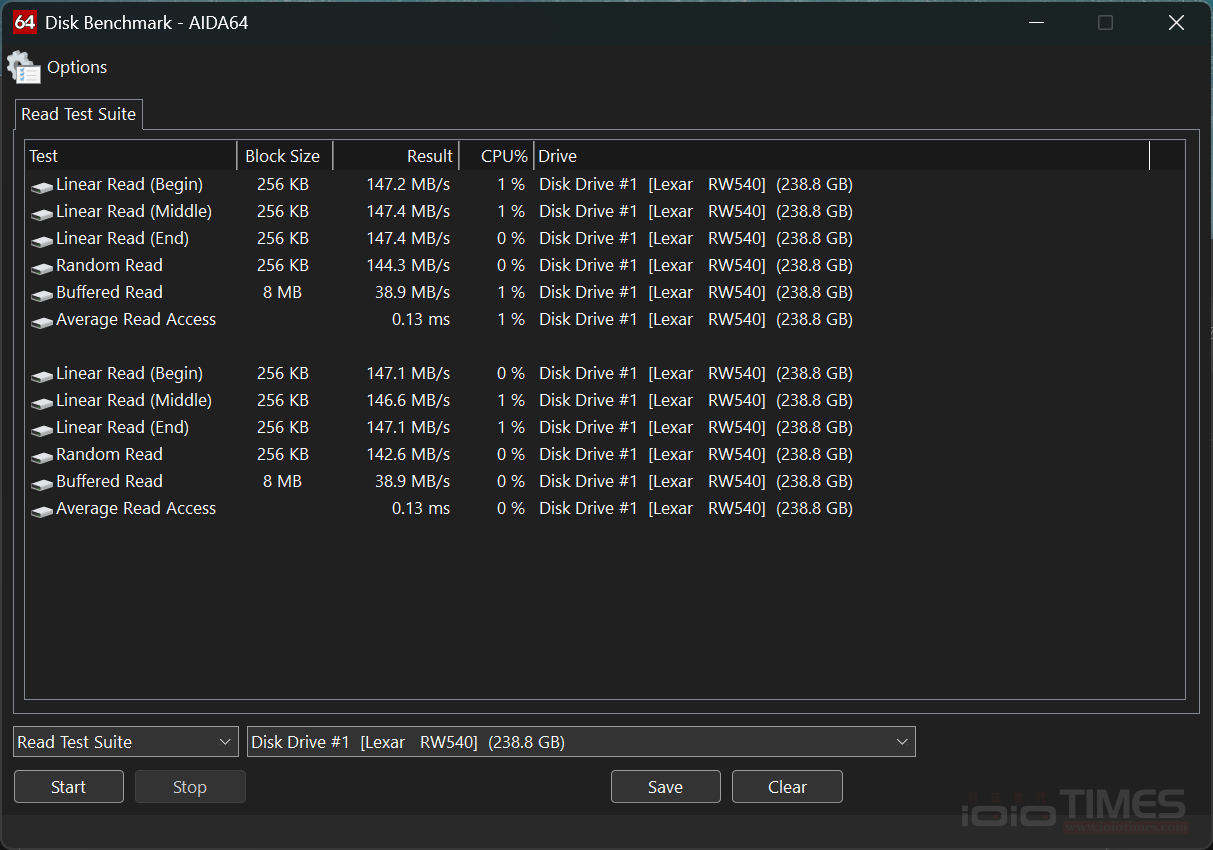This screenshot has height=850, width=1213.
Task: Select the 147.2 MB/s result value
Action: (408, 184)
